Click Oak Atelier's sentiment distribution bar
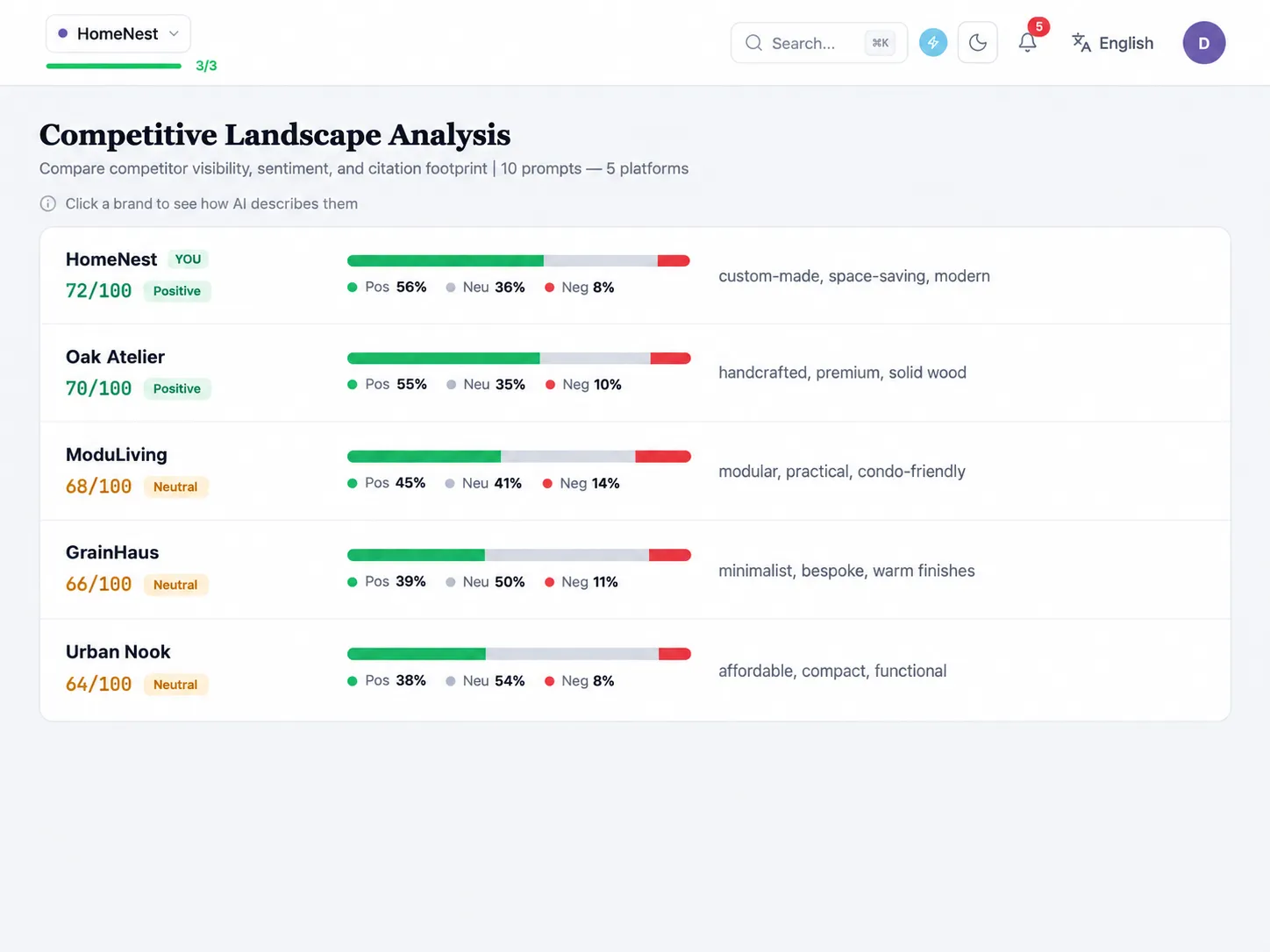This screenshot has height=952, width=1270. click(x=518, y=358)
